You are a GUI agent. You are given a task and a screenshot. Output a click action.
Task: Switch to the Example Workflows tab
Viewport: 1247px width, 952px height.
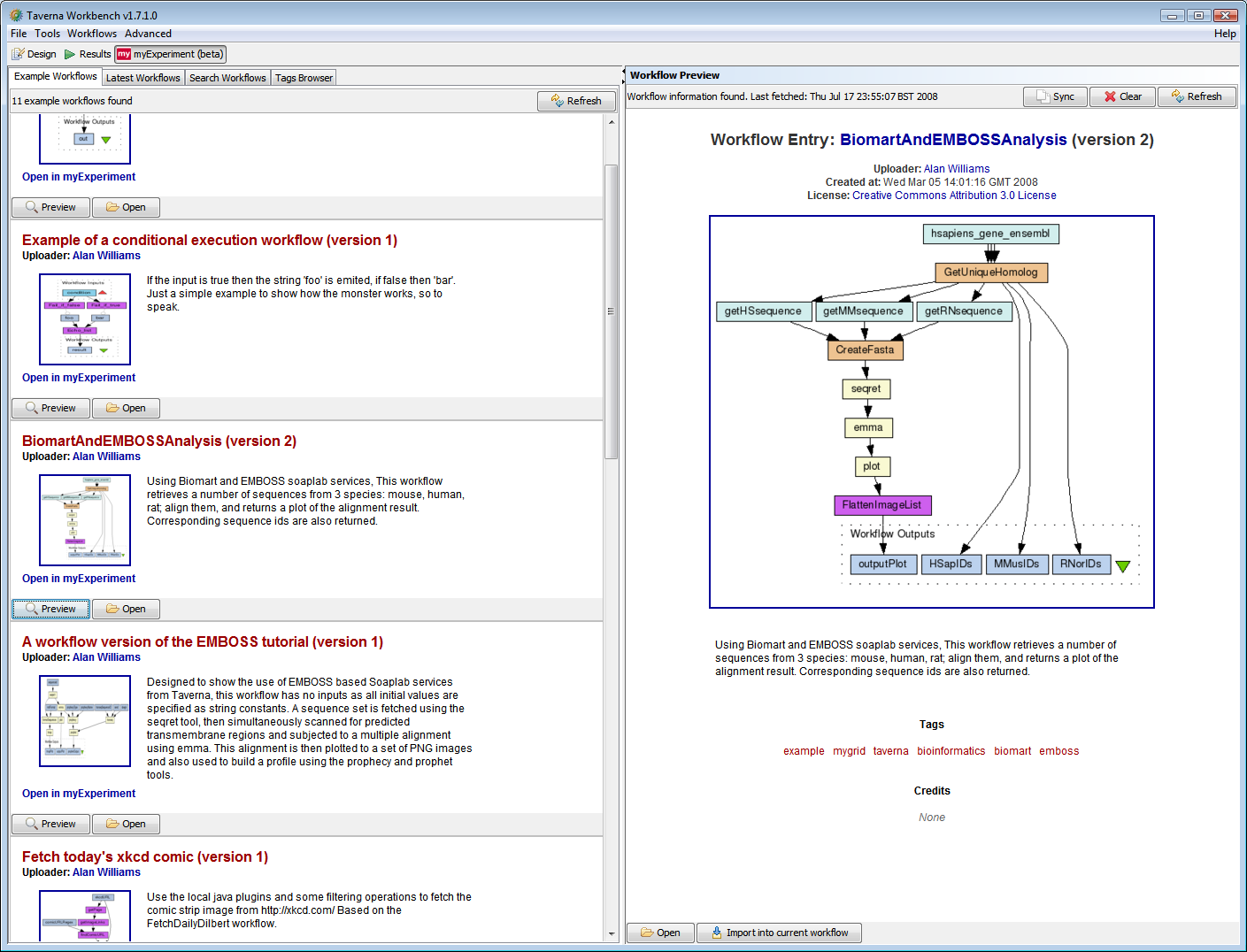coord(55,77)
